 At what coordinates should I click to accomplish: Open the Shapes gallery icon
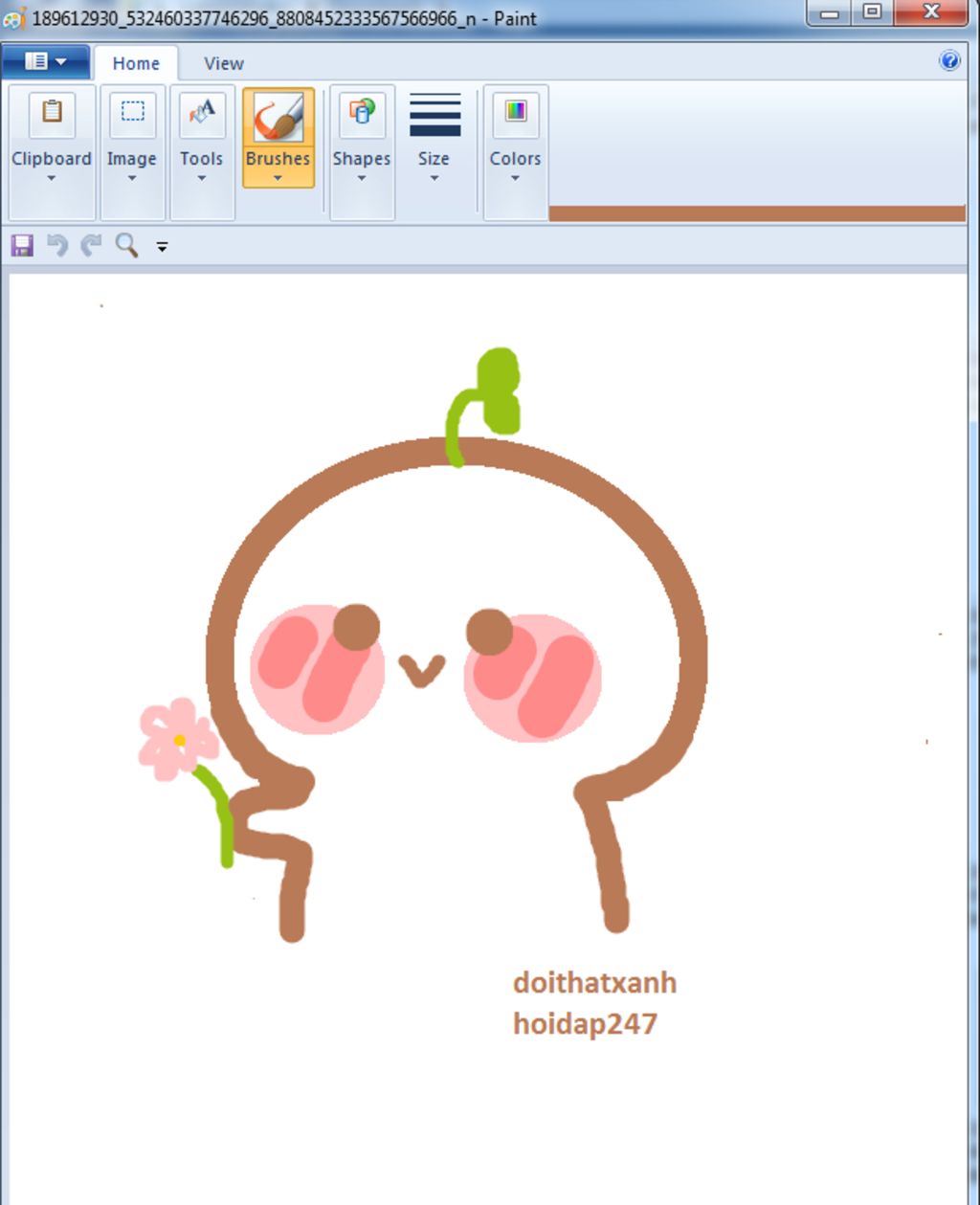click(362, 114)
